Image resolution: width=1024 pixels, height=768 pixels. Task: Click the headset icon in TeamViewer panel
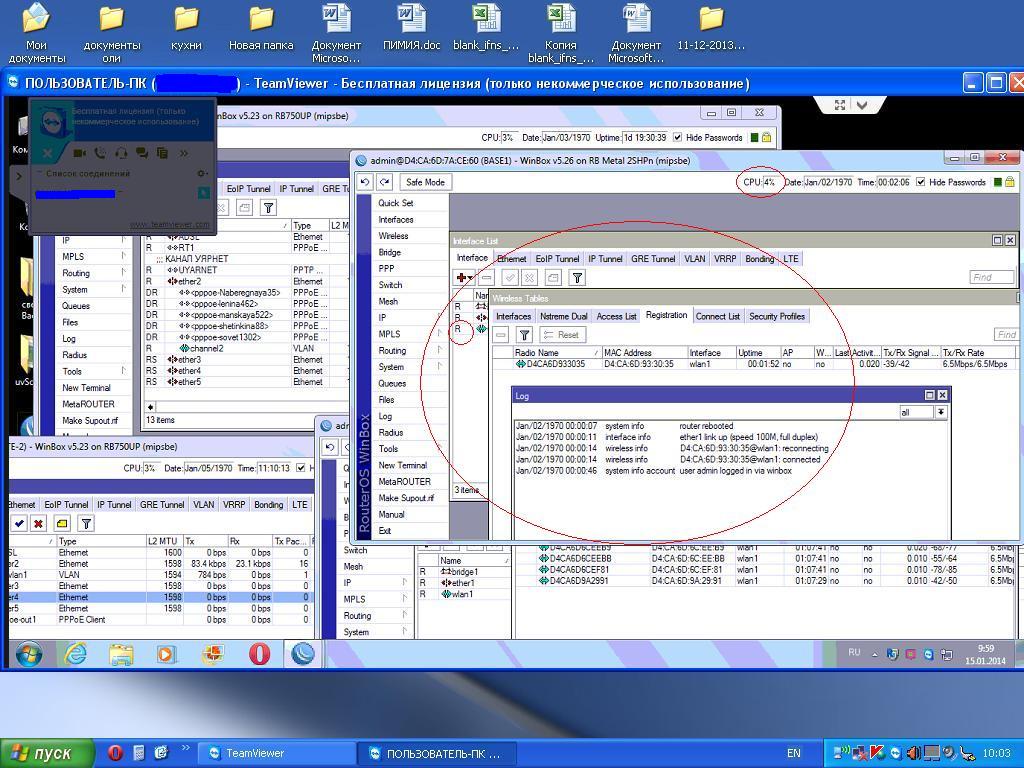(121, 153)
